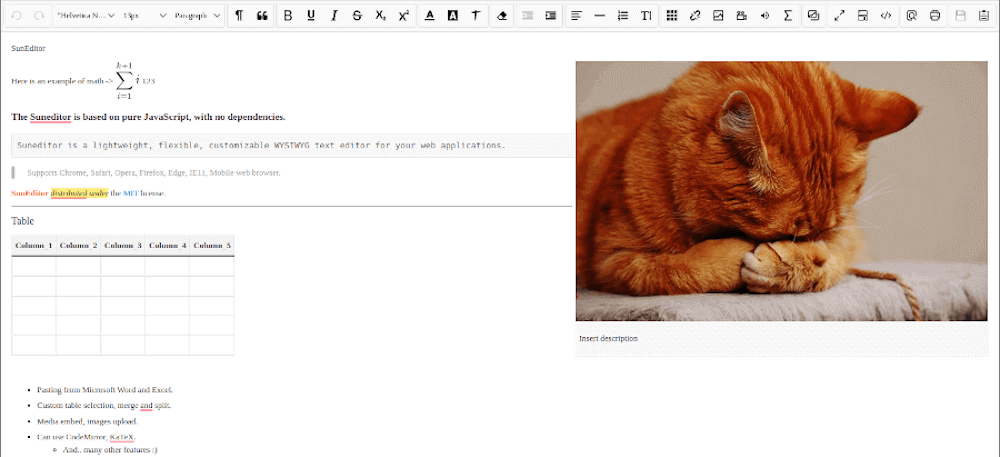Click the MIT license link

click(x=131, y=193)
